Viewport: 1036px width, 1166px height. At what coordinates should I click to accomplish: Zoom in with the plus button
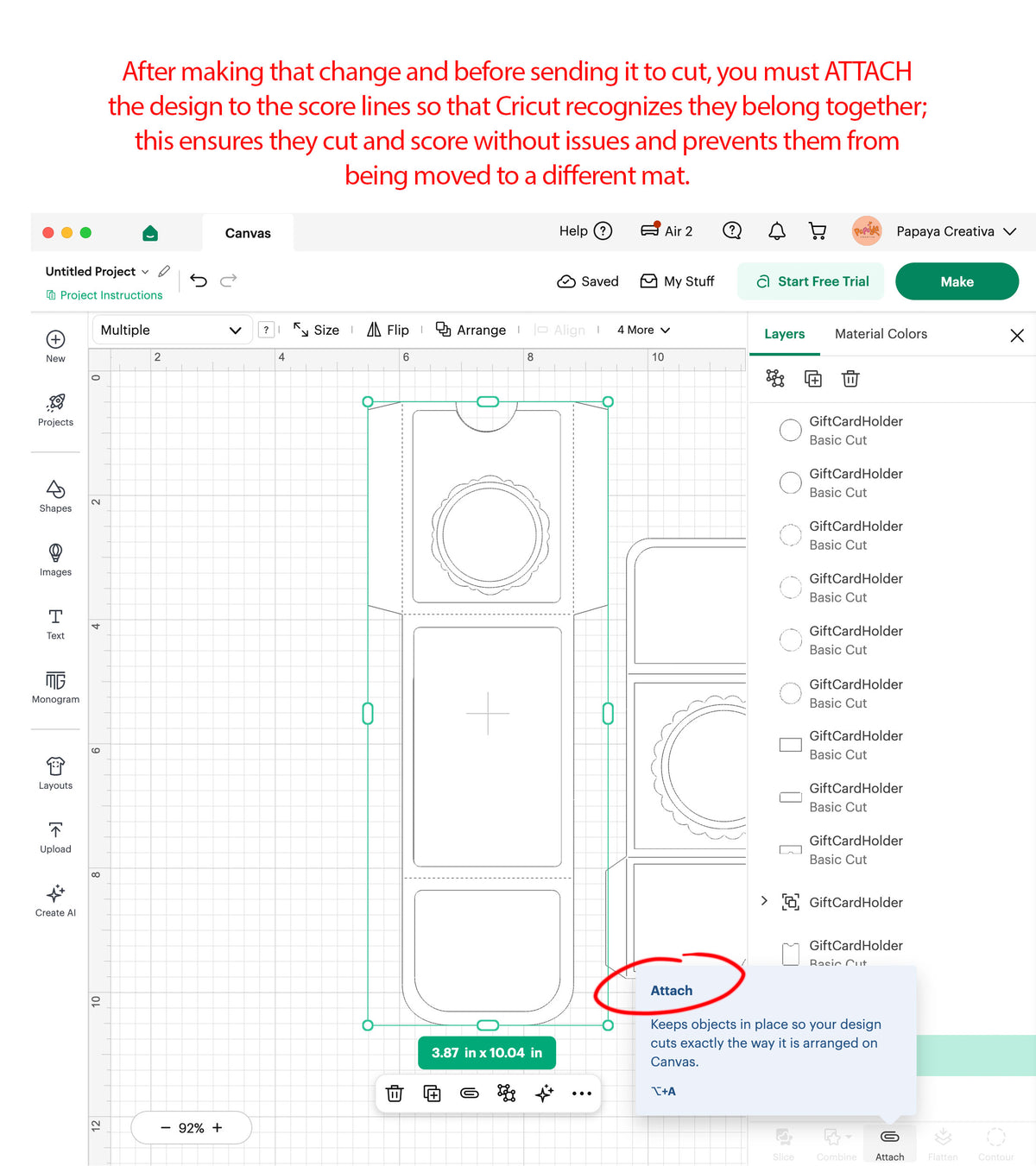pos(217,1127)
